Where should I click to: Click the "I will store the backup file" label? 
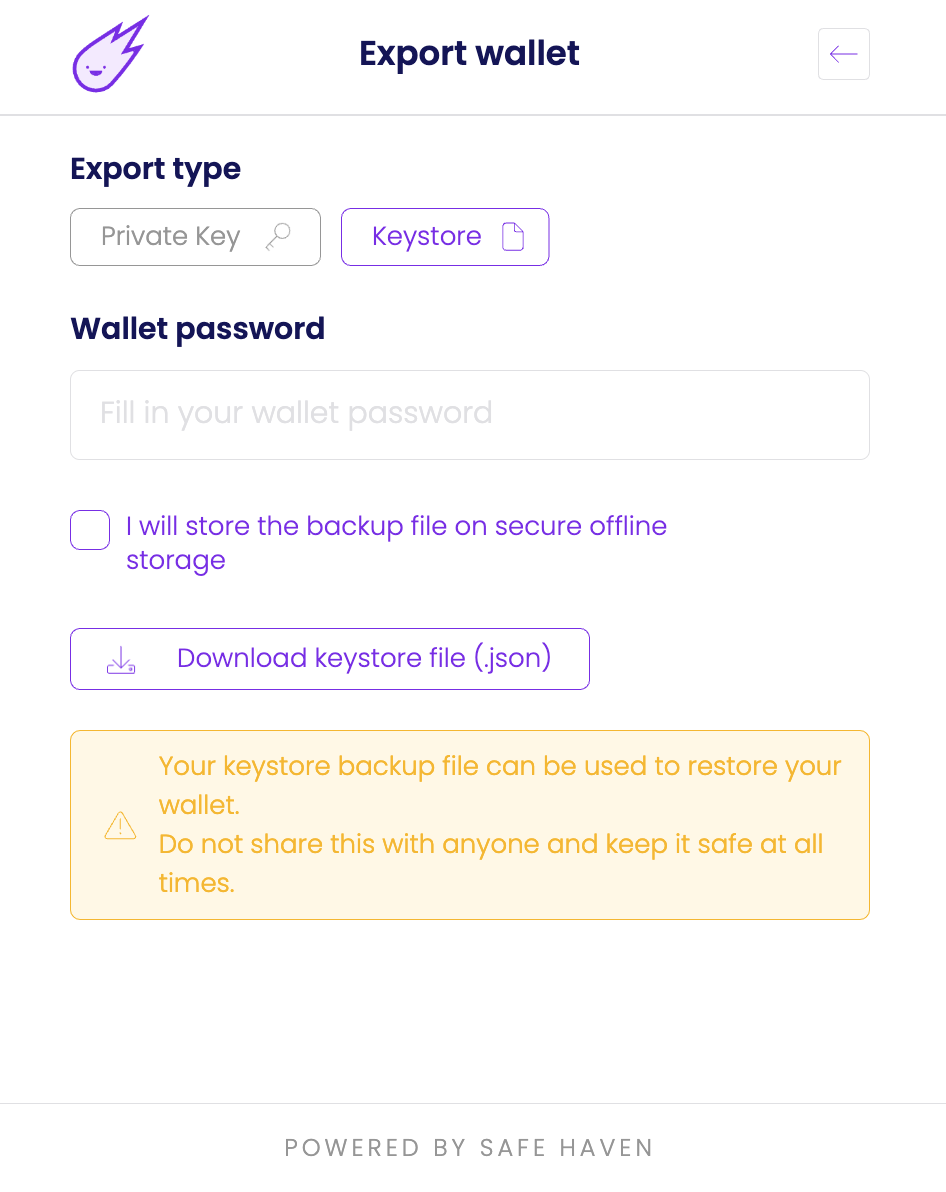coord(396,526)
